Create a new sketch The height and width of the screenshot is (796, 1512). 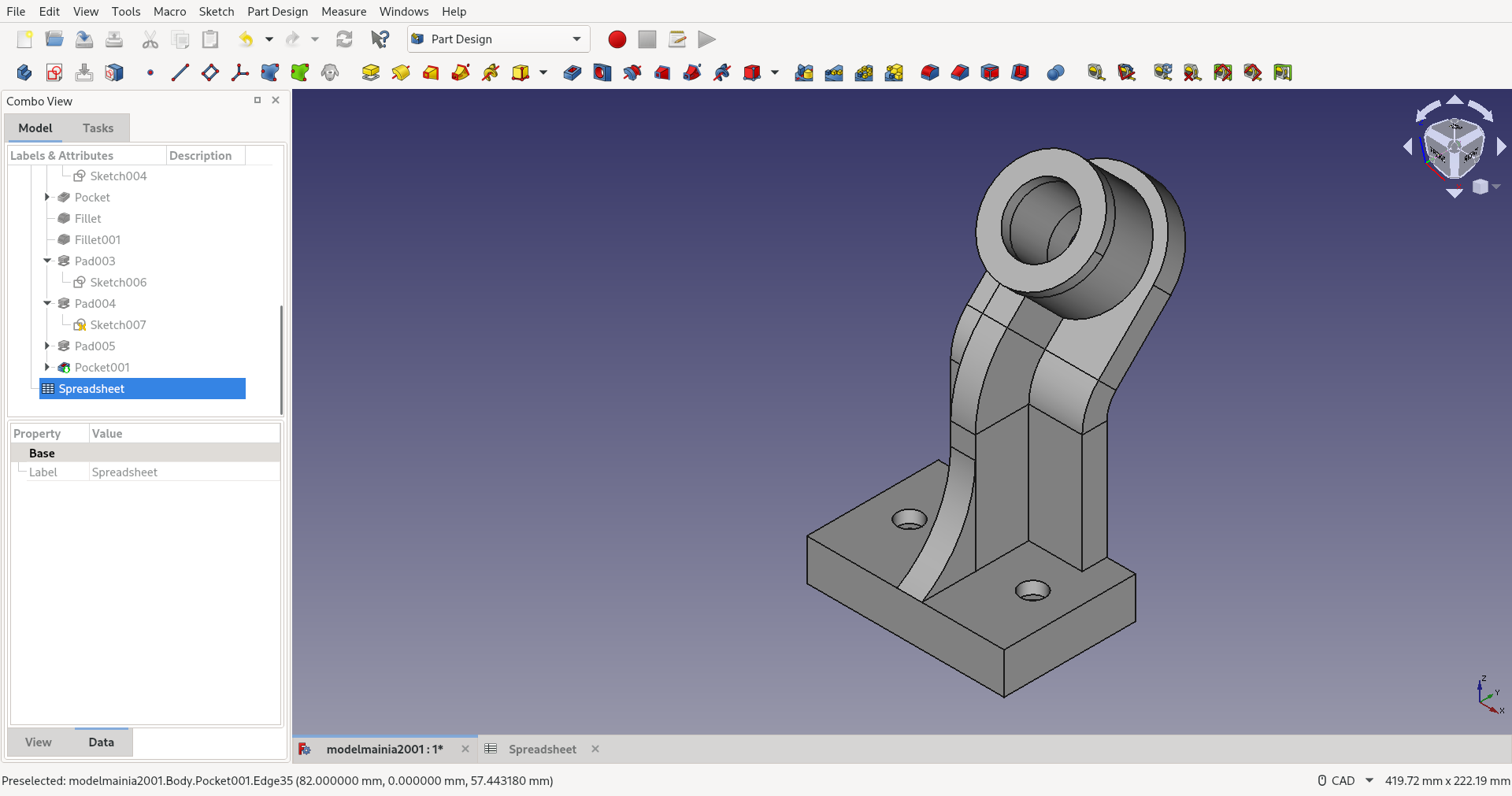point(54,72)
